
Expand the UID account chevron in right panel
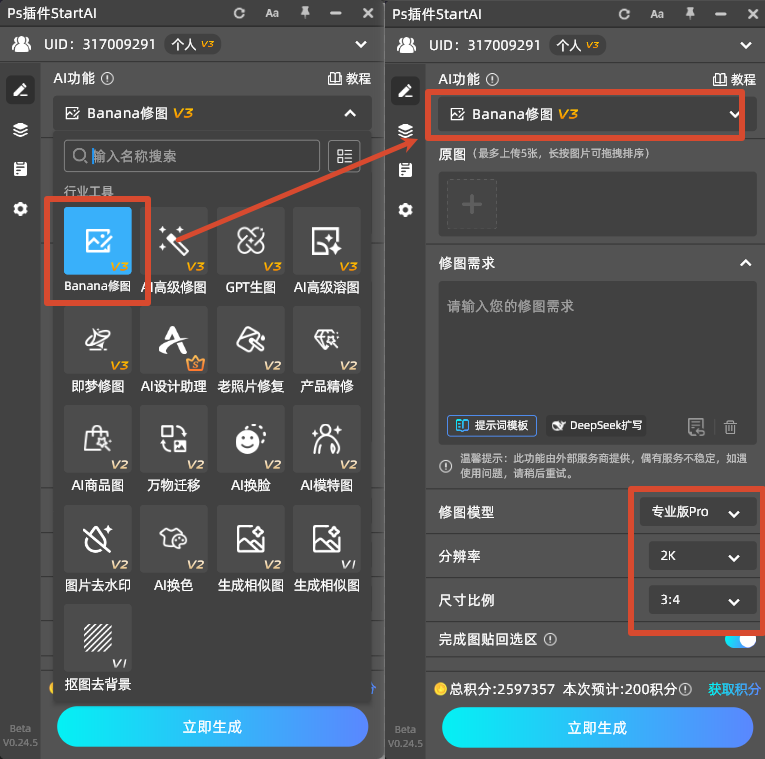745,45
